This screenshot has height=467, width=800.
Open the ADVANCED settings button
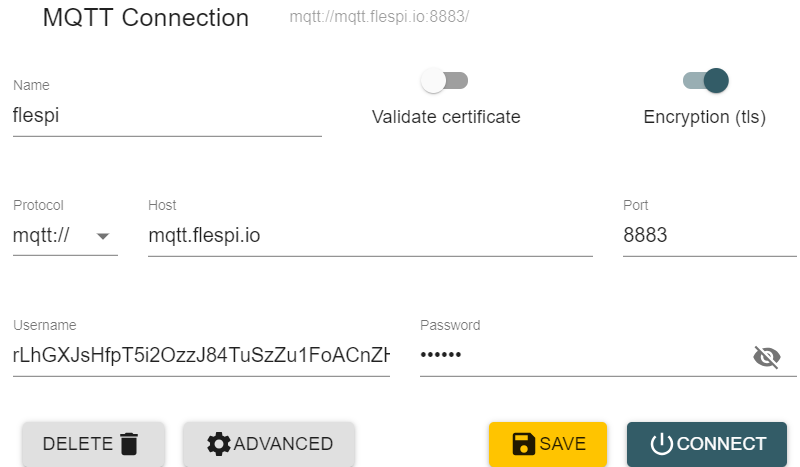[269, 444]
